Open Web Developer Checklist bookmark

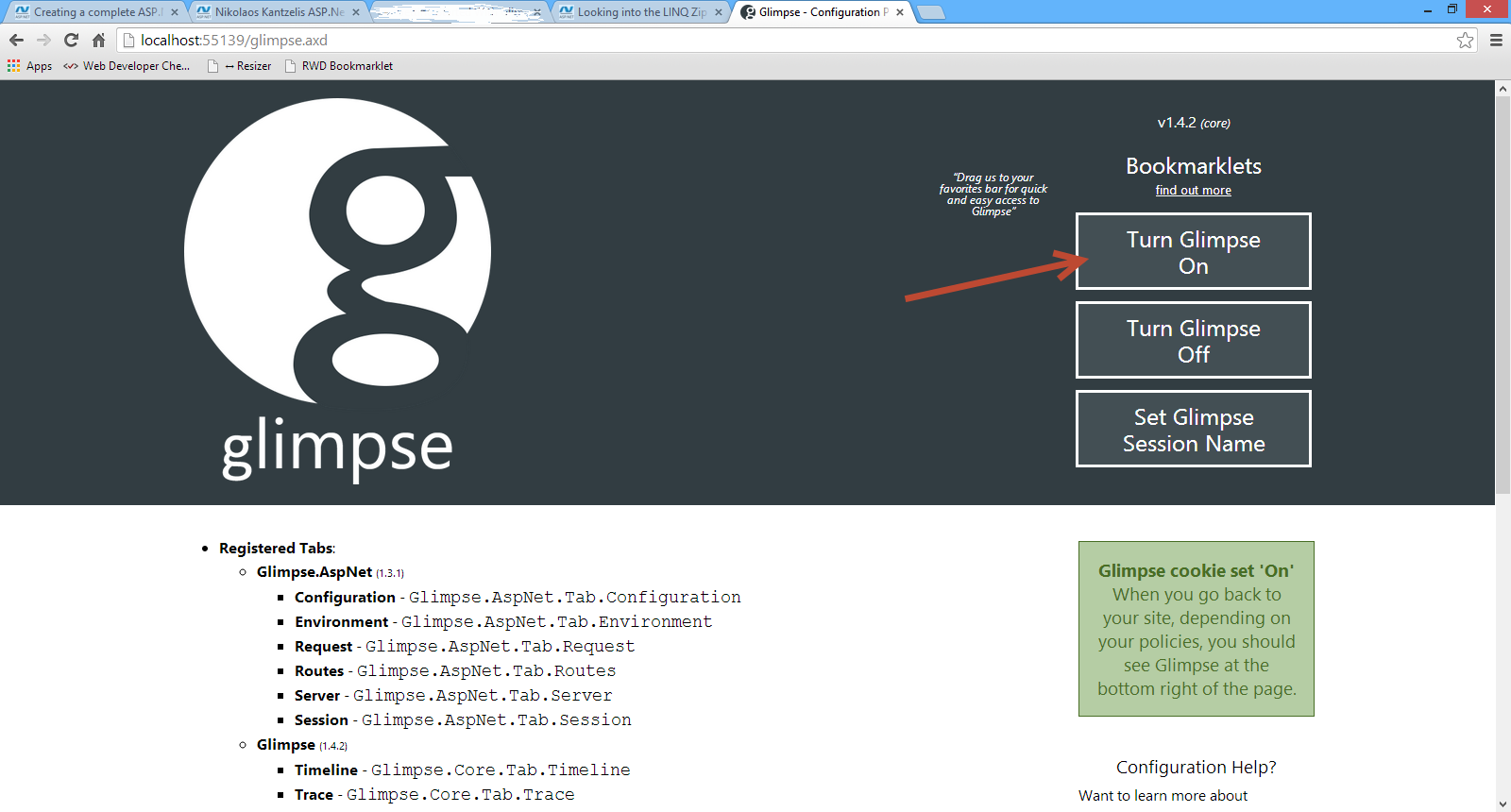127,66
